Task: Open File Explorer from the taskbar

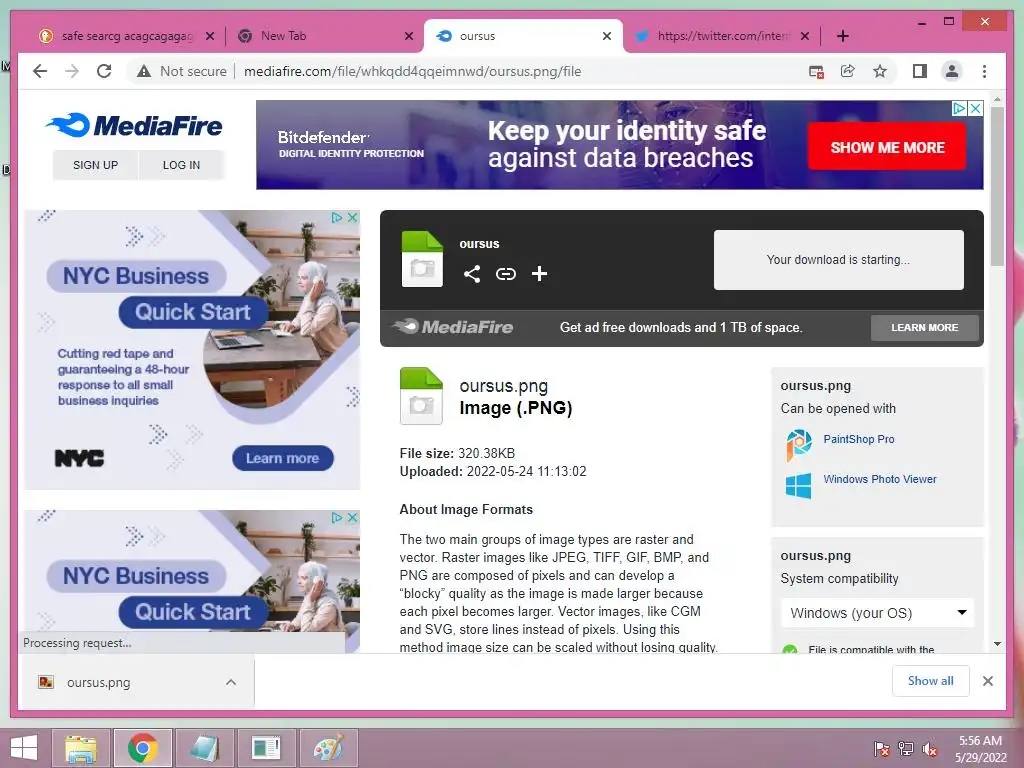Action: pyautogui.click(x=81, y=748)
